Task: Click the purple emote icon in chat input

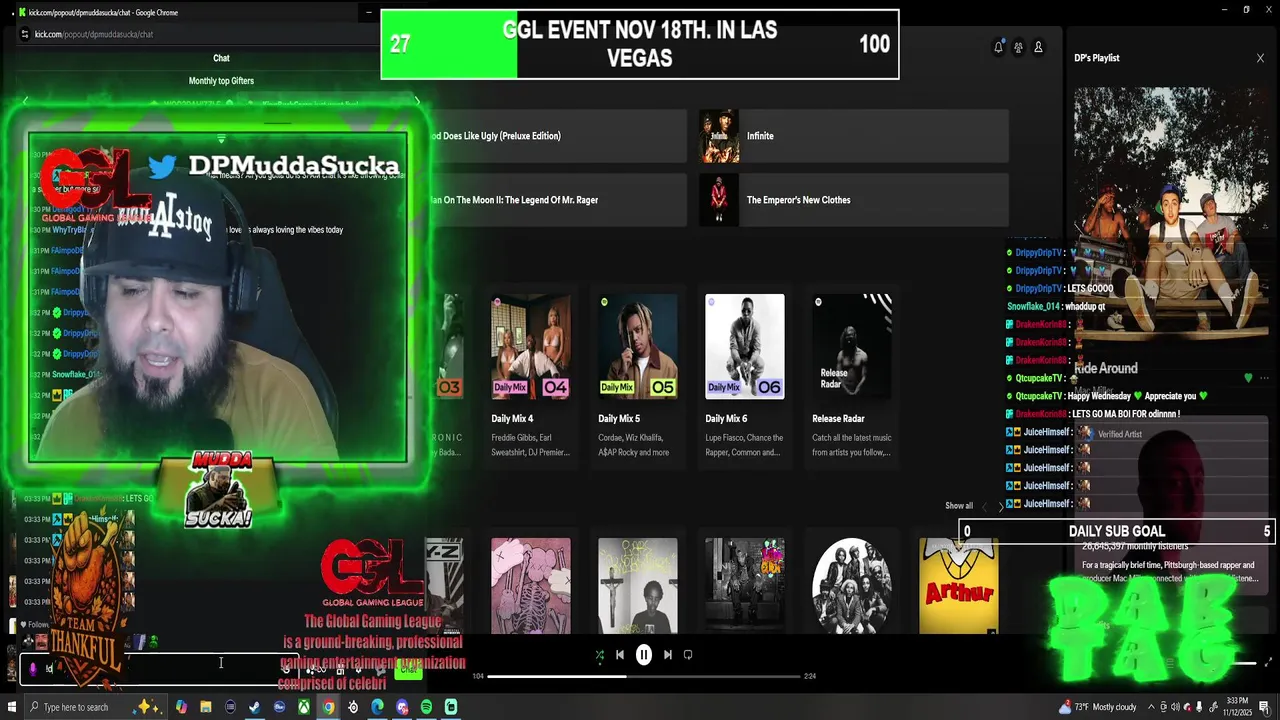Action: (x=33, y=669)
